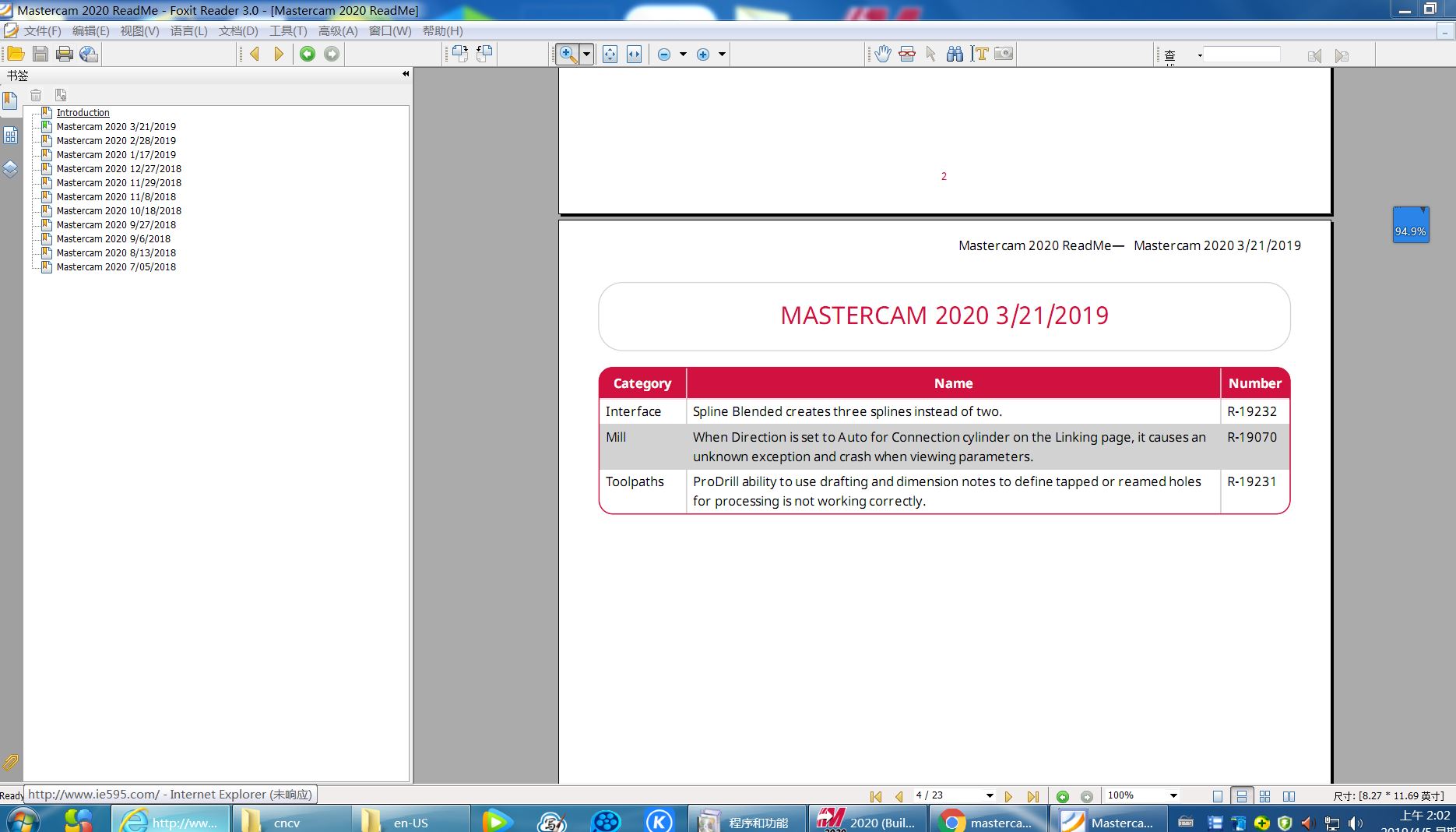1456x832 pixels.
Task: Click the Email document globe icon
Action: tap(89, 54)
